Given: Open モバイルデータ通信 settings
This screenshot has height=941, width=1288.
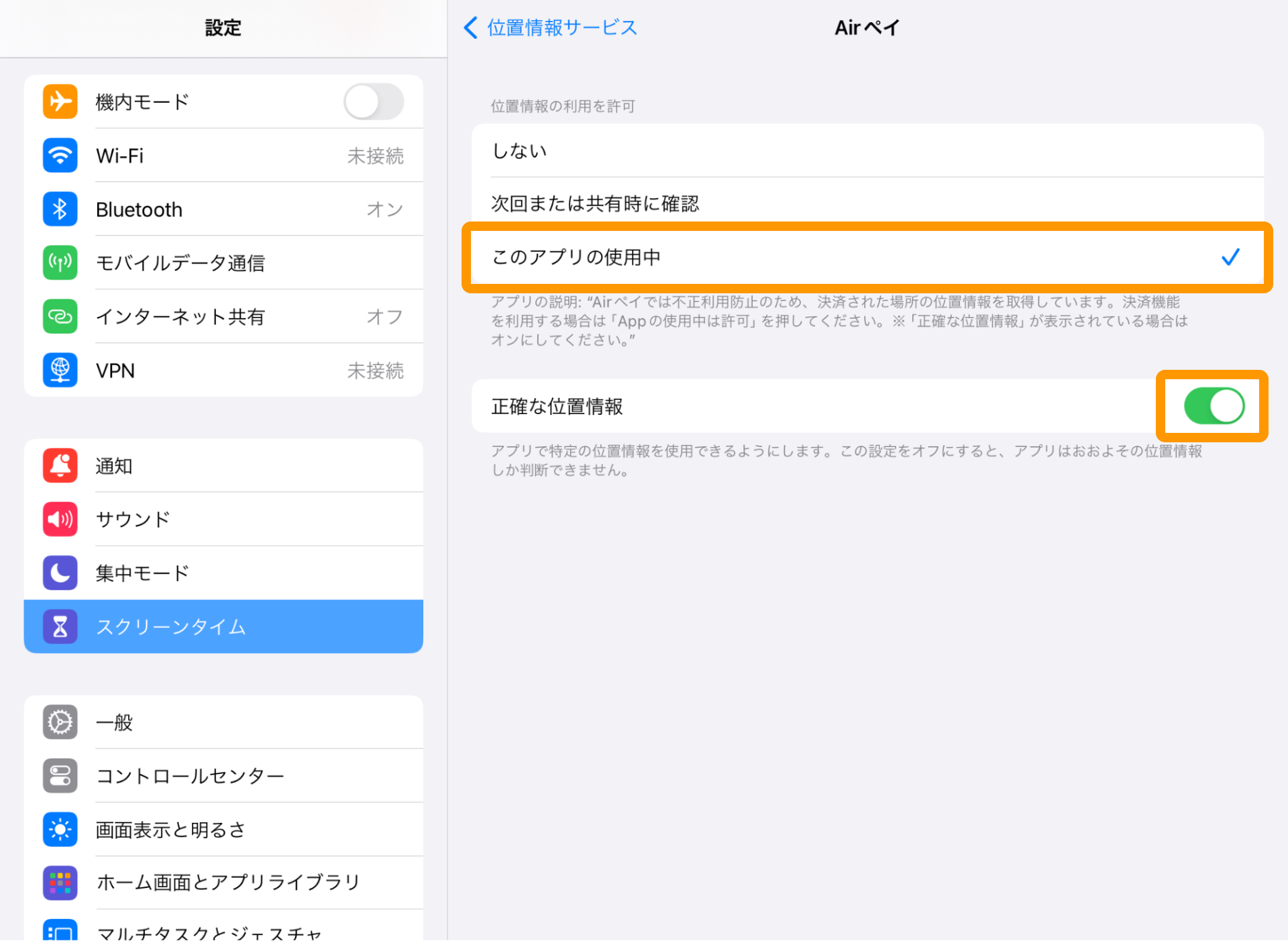Looking at the screenshot, I should pyautogui.click(x=223, y=263).
